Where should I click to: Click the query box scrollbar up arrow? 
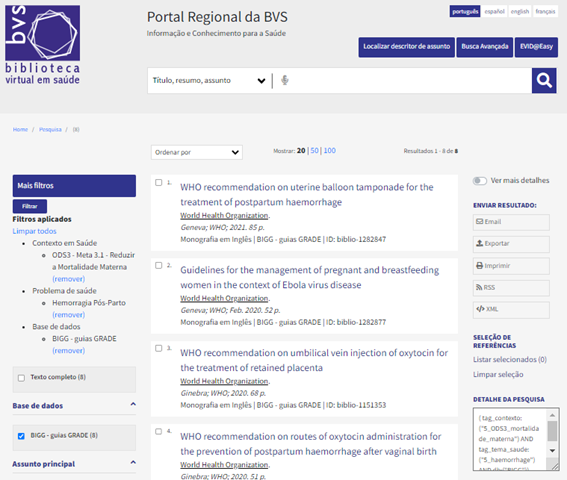552,415
